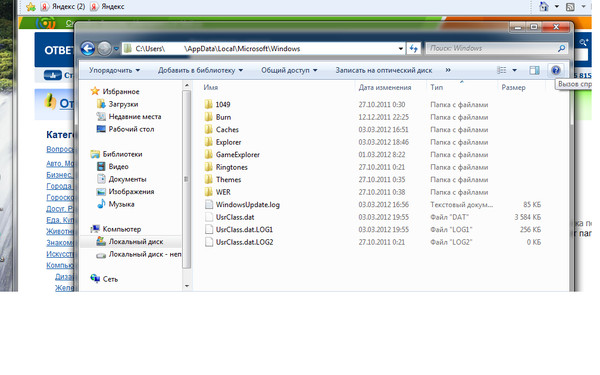Screen dimensions: 600x375
Task: Open the recent locations dropdown beside navigation arrows
Action: coord(116,49)
